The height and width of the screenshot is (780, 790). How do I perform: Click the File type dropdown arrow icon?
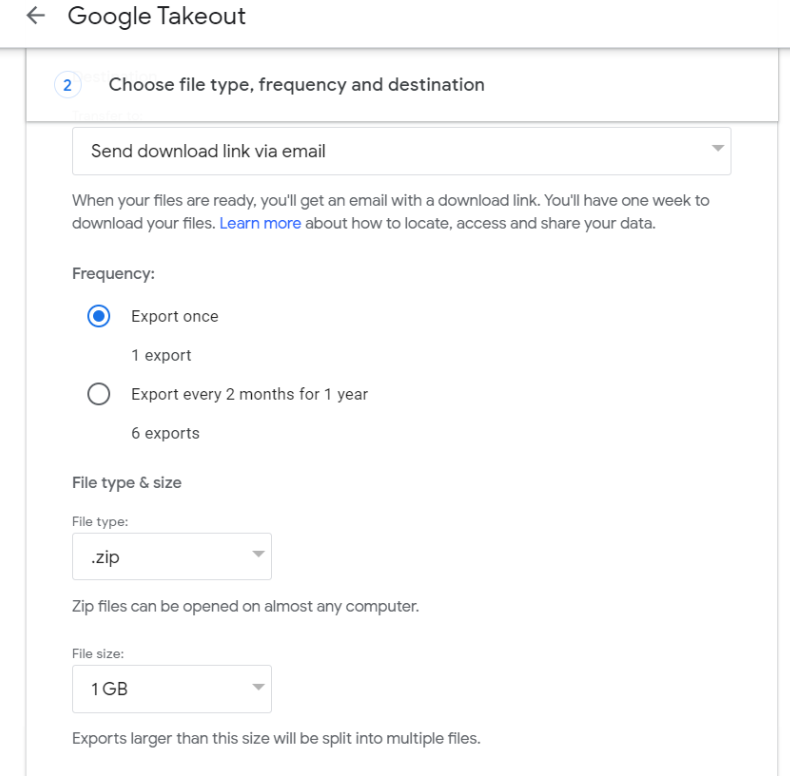pyautogui.click(x=257, y=554)
